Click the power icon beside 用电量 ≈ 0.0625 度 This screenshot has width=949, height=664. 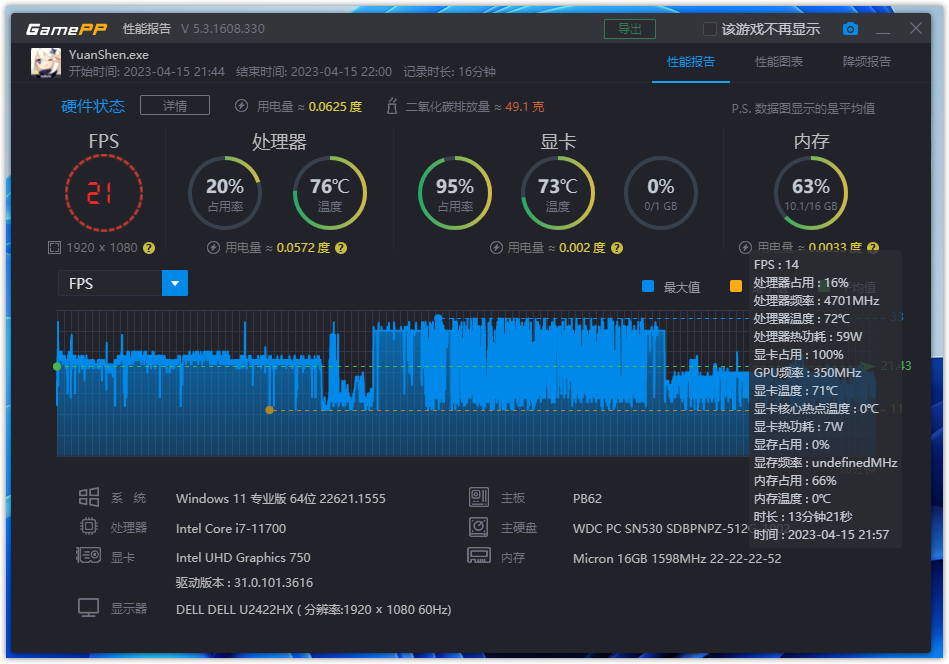[241, 106]
